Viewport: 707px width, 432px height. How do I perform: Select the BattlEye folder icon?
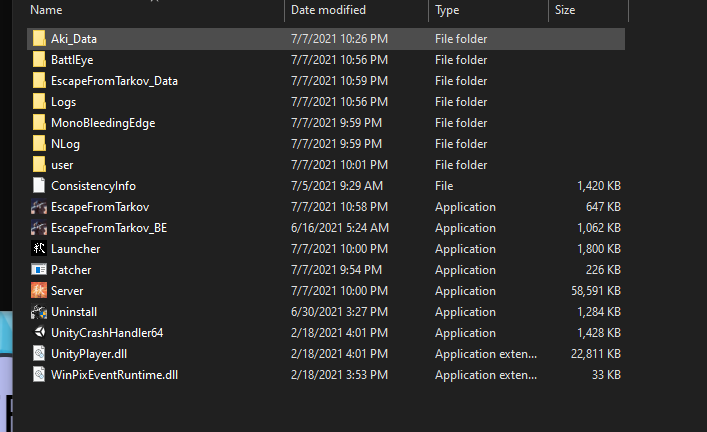[39, 60]
